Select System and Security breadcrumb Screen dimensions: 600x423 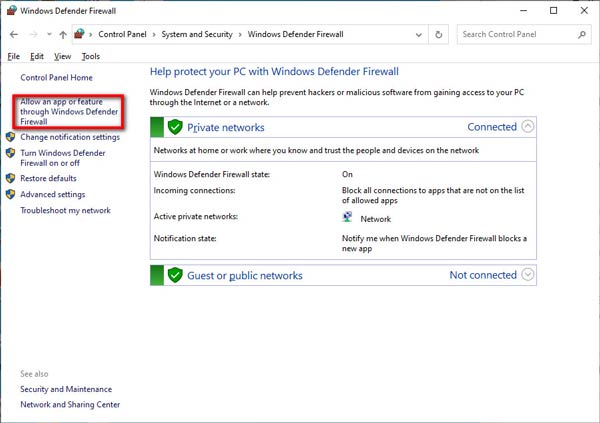pyautogui.click(x=197, y=34)
